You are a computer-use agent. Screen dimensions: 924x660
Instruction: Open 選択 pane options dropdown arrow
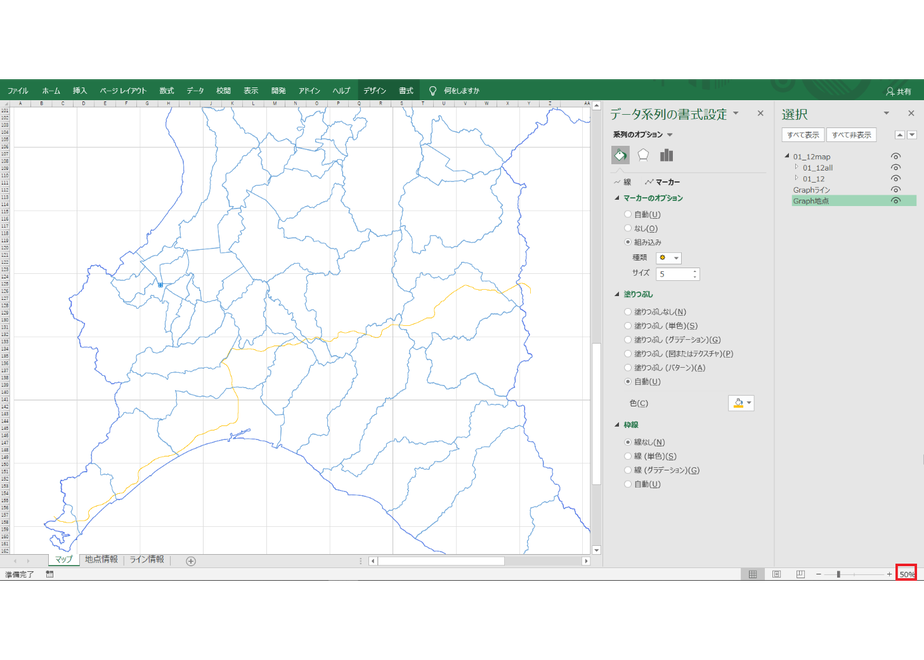(886, 113)
